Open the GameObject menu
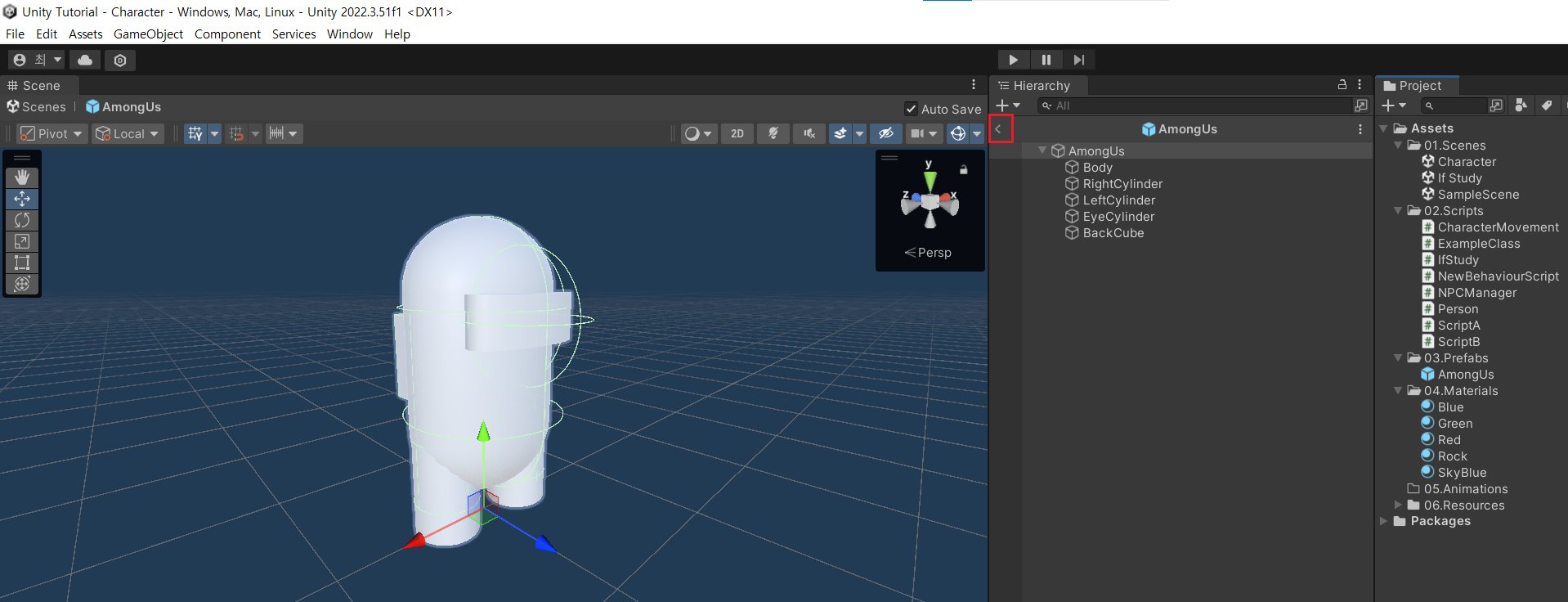The width and height of the screenshot is (1568, 602). pos(148,34)
